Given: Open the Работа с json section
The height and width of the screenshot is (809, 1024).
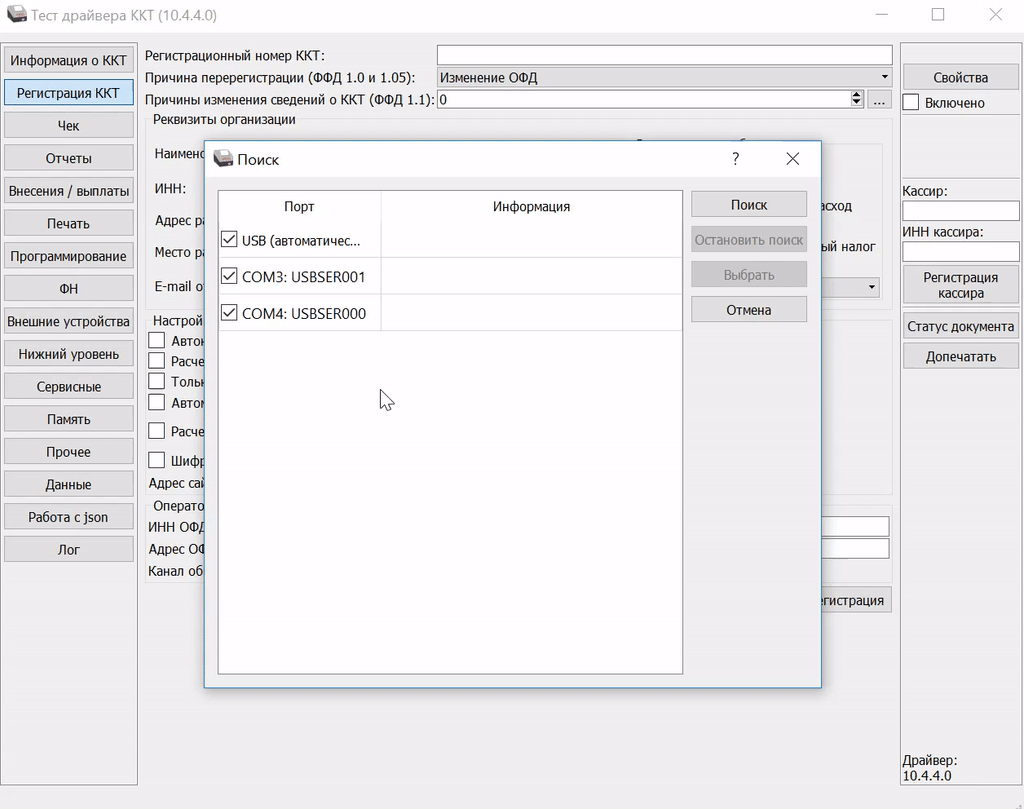Looking at the screenshot, I should click(69, 517).
